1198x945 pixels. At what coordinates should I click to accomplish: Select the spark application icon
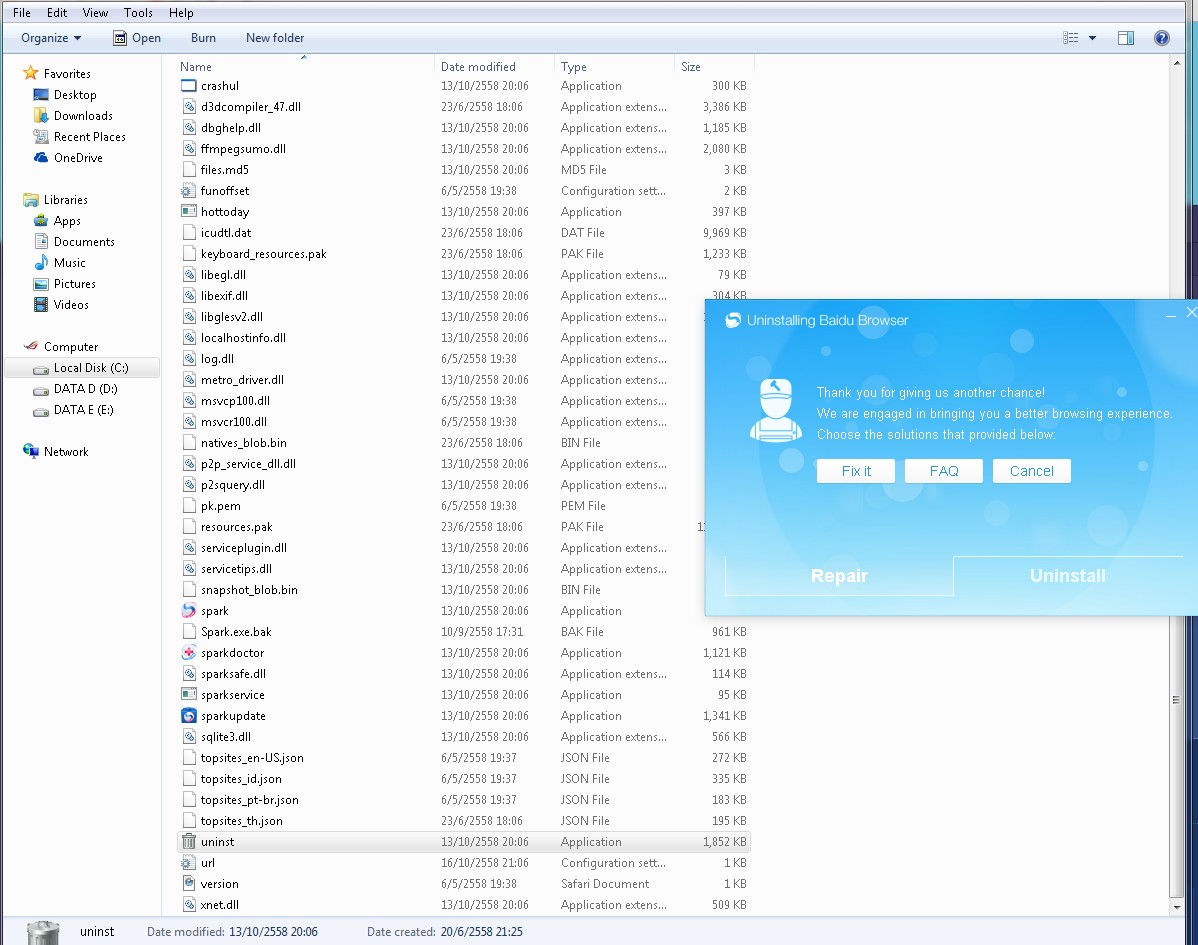[x=189, y=611]
